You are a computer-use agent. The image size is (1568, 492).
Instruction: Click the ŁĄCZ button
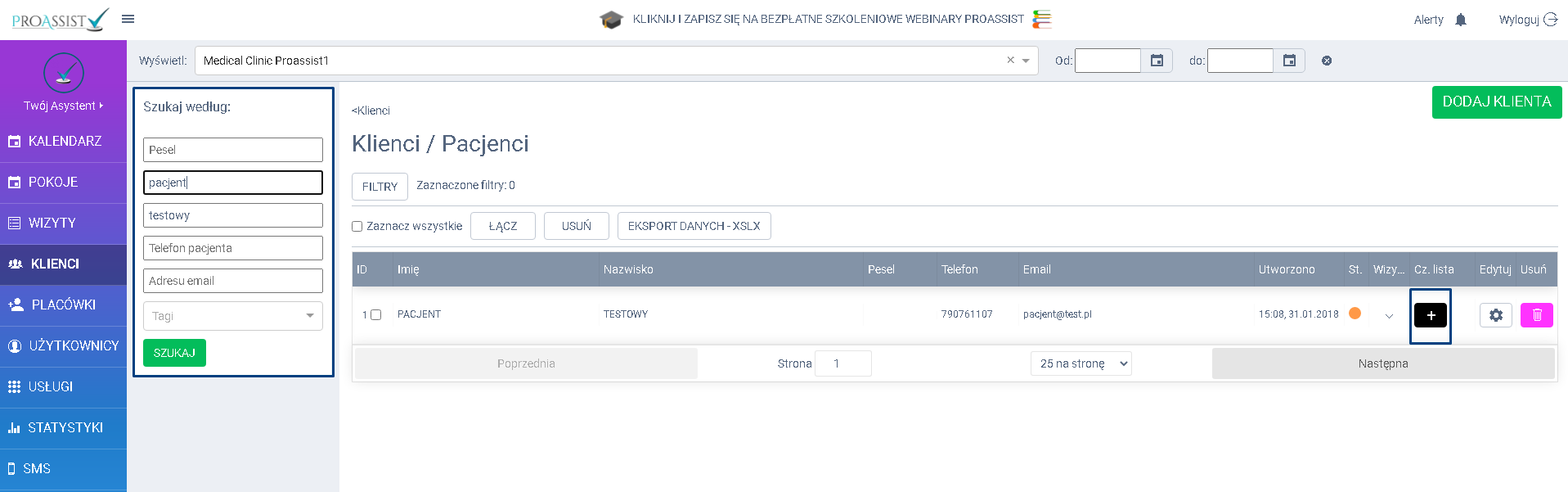coord(503,226)
